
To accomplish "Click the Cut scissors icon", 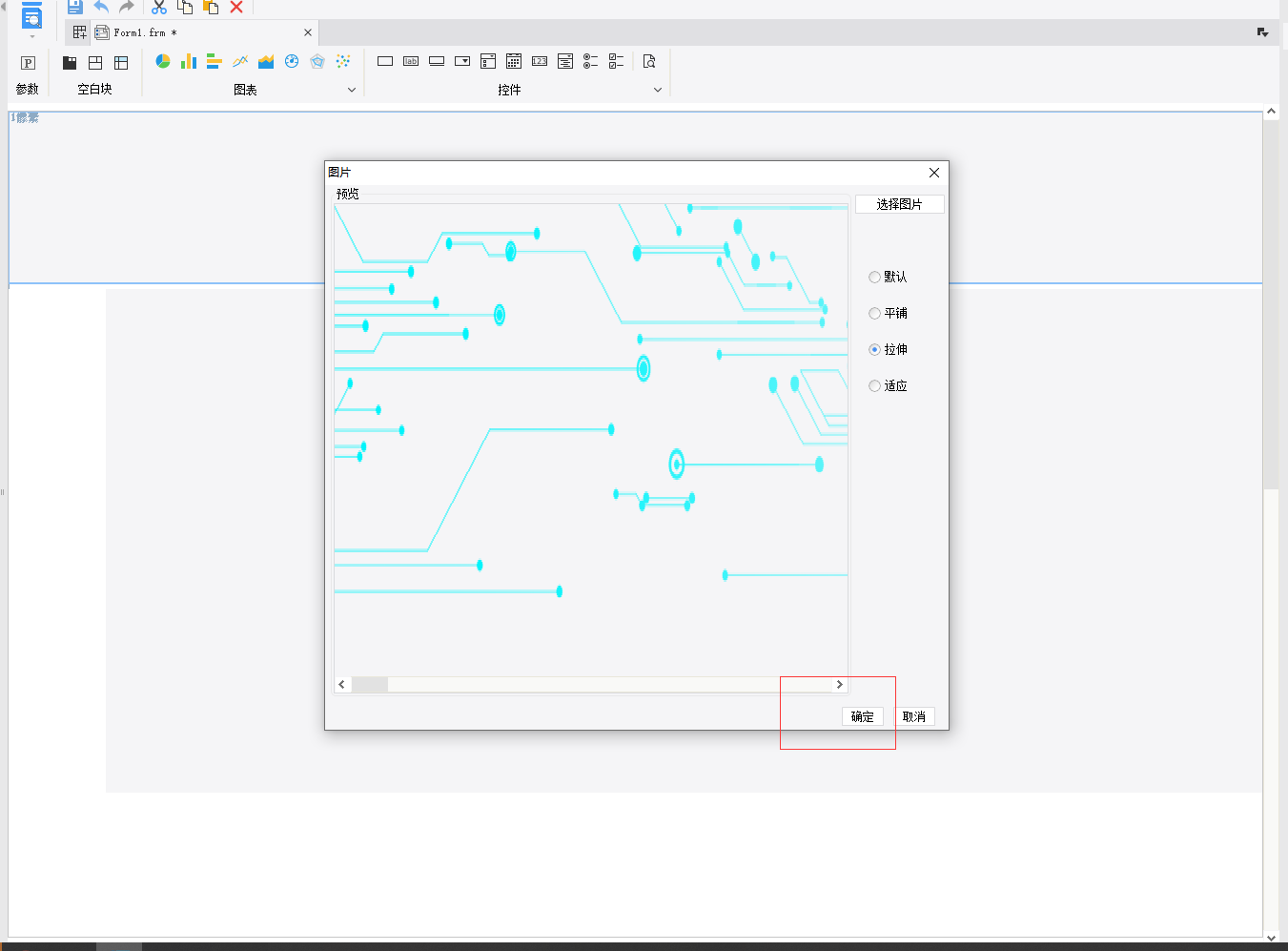I will (x=159, y=7).
